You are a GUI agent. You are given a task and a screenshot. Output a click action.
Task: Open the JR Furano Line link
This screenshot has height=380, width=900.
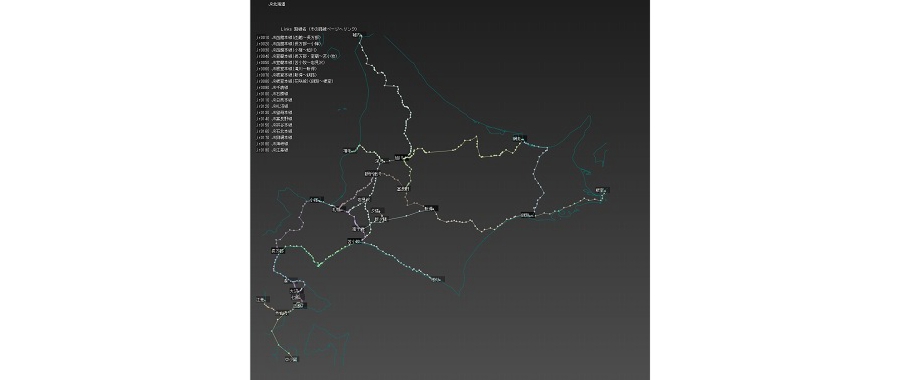(274, 118)
